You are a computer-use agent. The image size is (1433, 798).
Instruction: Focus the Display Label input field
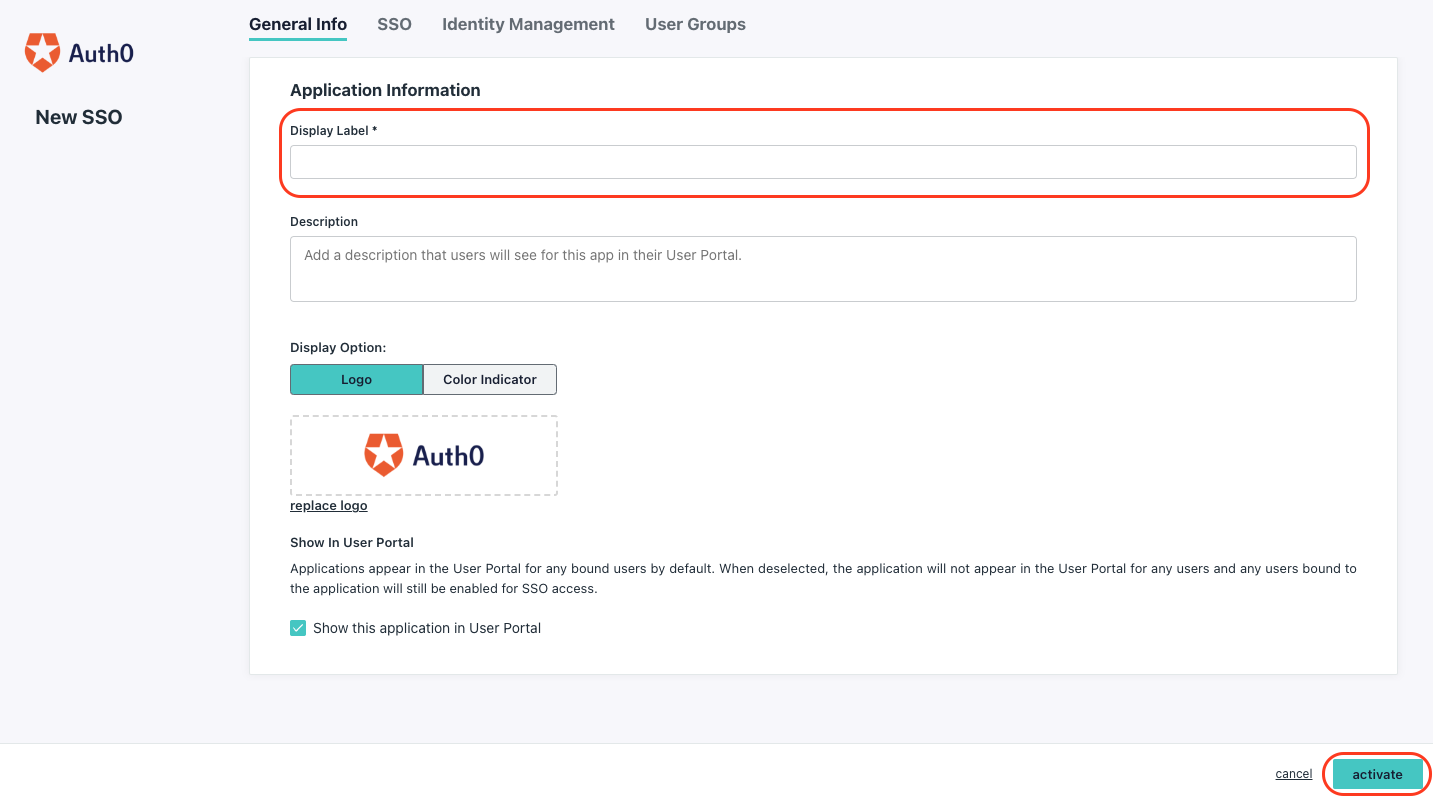point(822,161)
